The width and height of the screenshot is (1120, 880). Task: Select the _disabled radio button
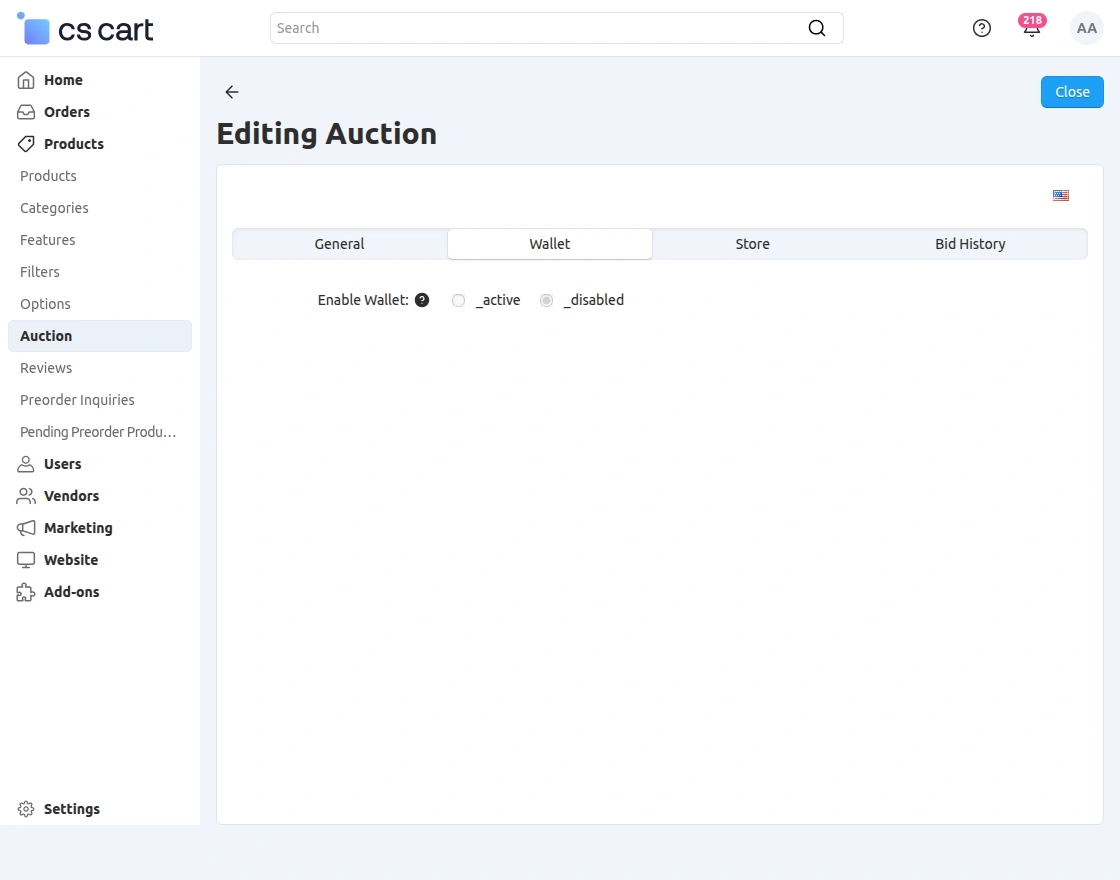point(546,300)
